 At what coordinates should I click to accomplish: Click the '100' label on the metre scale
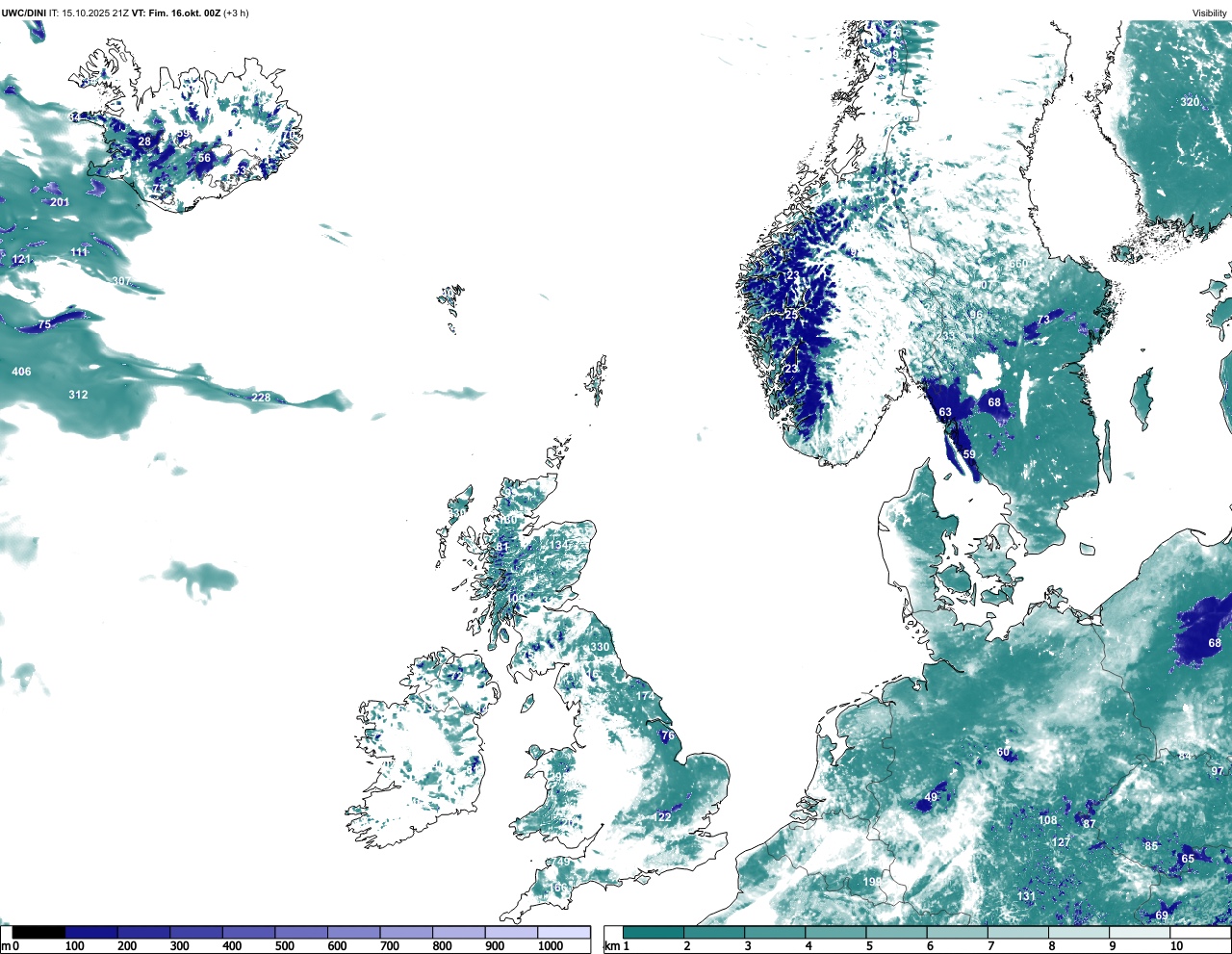coord(74,946)
